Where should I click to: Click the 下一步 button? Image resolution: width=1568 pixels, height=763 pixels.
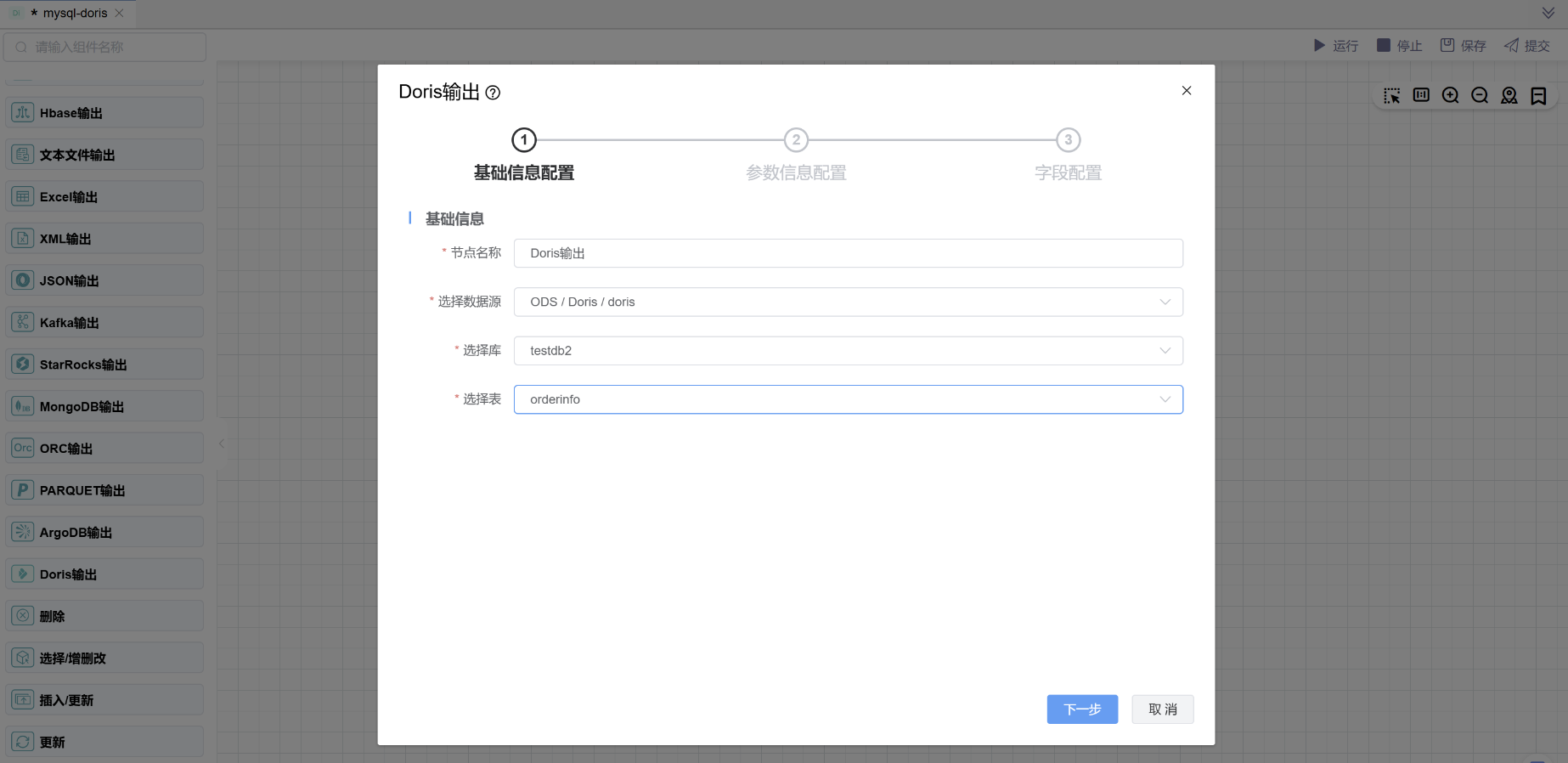(1082, 709)
